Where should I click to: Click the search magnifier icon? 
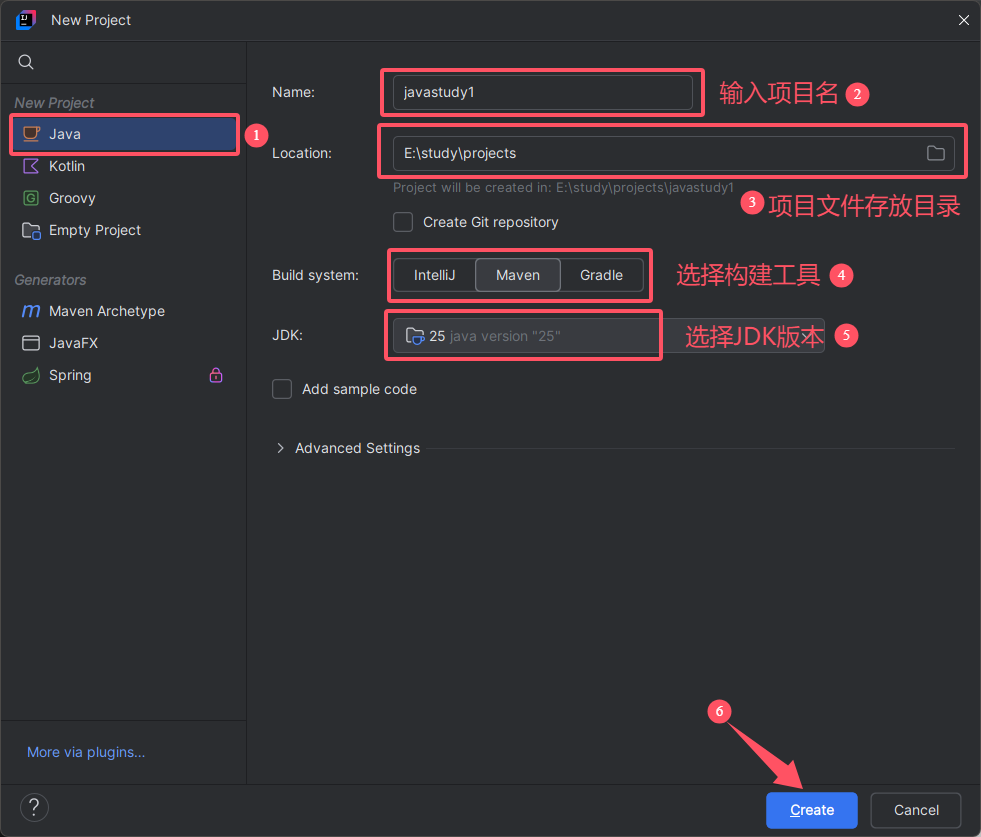(26, 62)
